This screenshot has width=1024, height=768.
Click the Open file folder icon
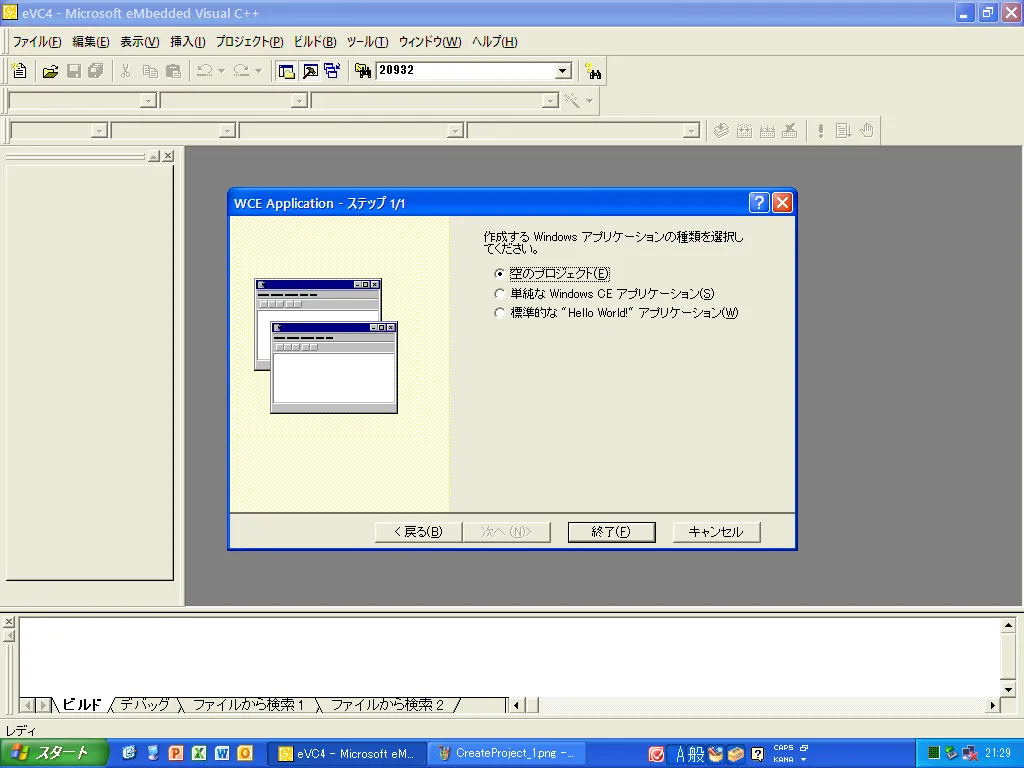tap(50, 71)
